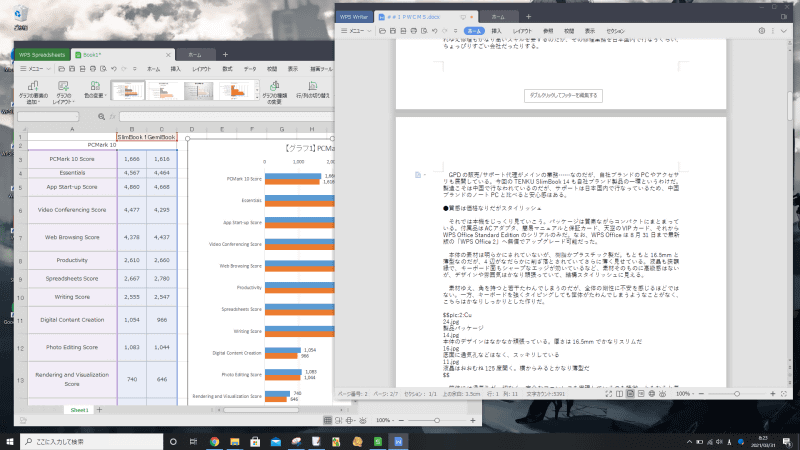This screenshot has height=450, width=800.
Task: Open Writer settings gear icon
Action: click(762, 31)
